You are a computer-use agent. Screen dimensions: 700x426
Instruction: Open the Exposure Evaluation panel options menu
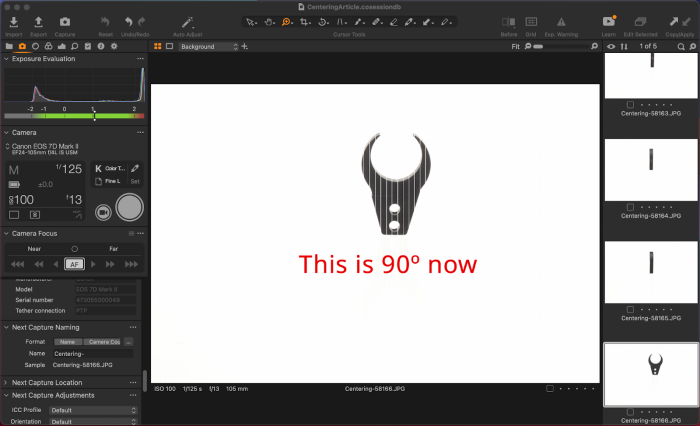tap(141, 58)
